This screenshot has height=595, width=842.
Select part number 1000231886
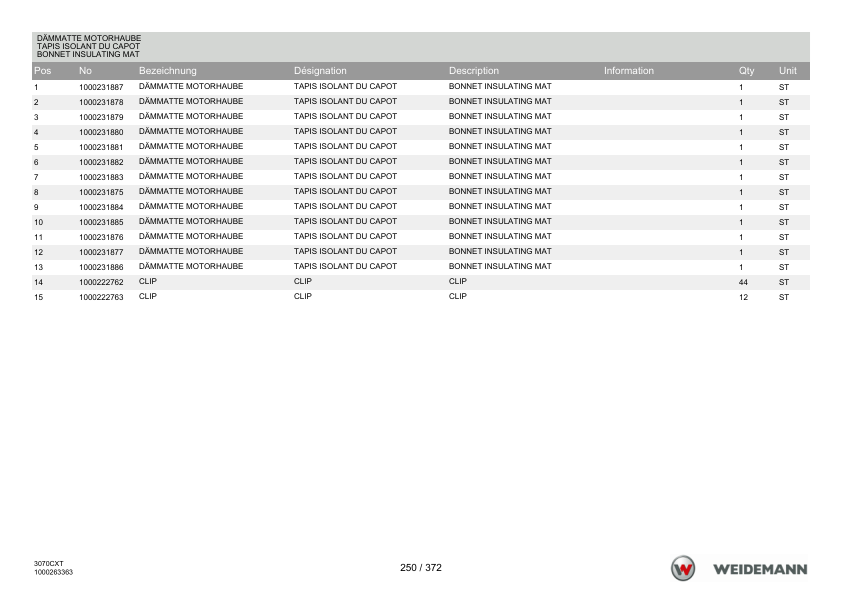click(101, 267)
